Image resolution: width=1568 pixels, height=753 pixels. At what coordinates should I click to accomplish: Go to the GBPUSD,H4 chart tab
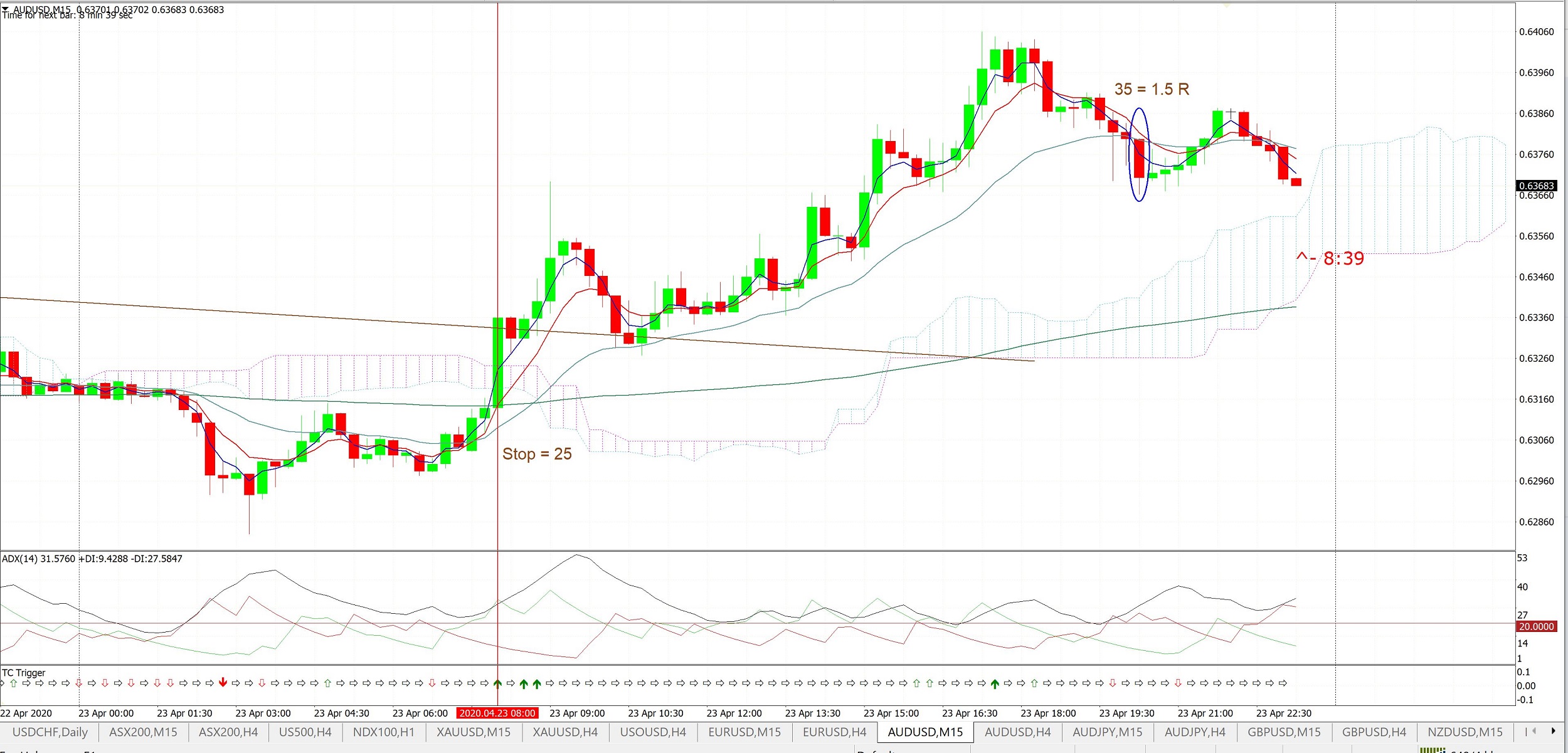(1374, 732)
